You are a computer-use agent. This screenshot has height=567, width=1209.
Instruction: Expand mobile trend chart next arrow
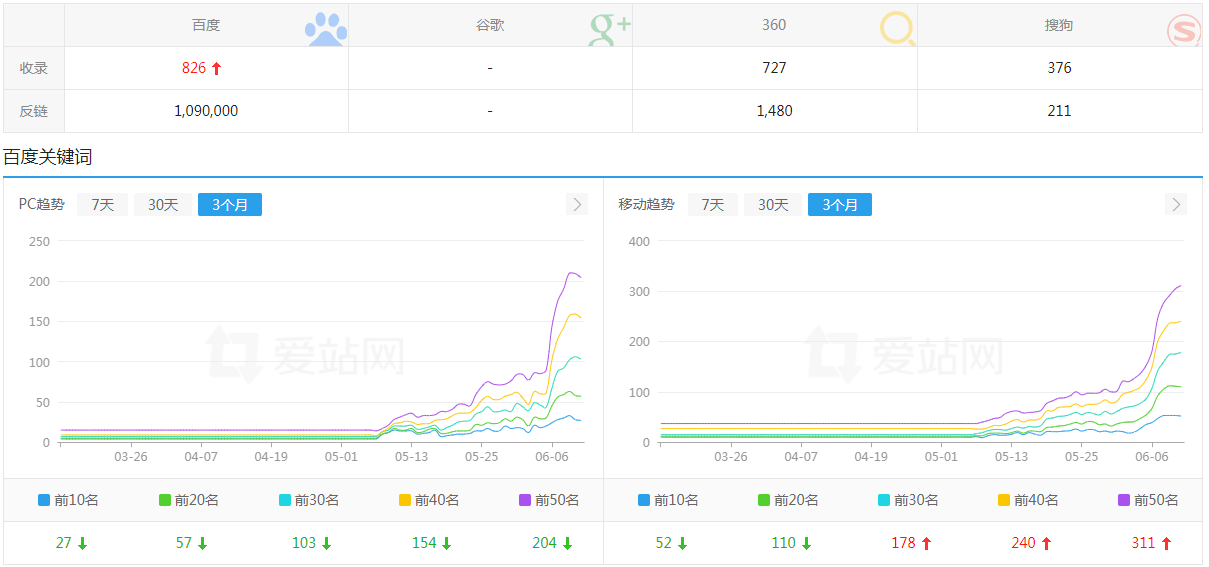pos(1176,204)
